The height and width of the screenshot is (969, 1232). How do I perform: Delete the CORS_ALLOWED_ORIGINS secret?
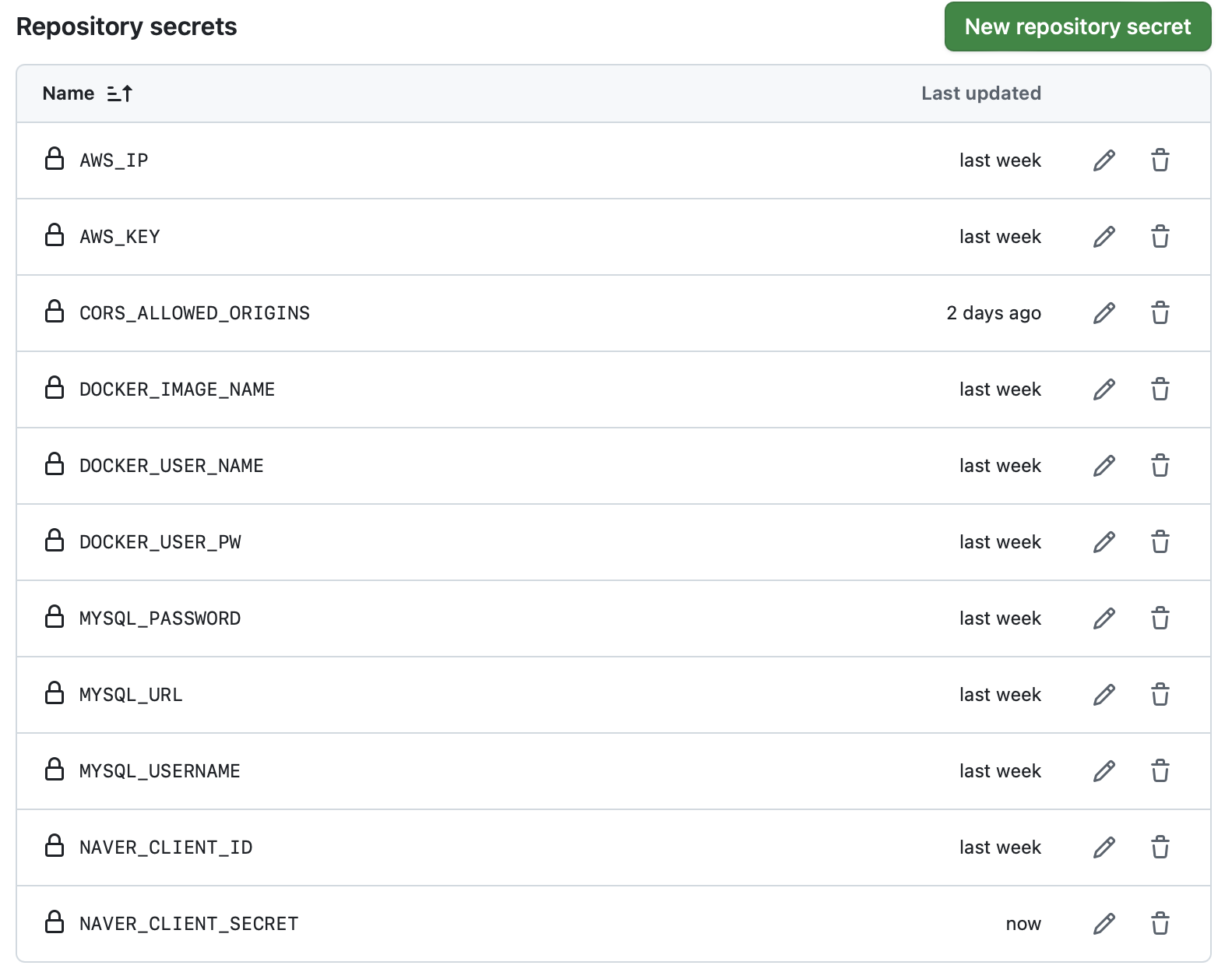point(1160,313)
